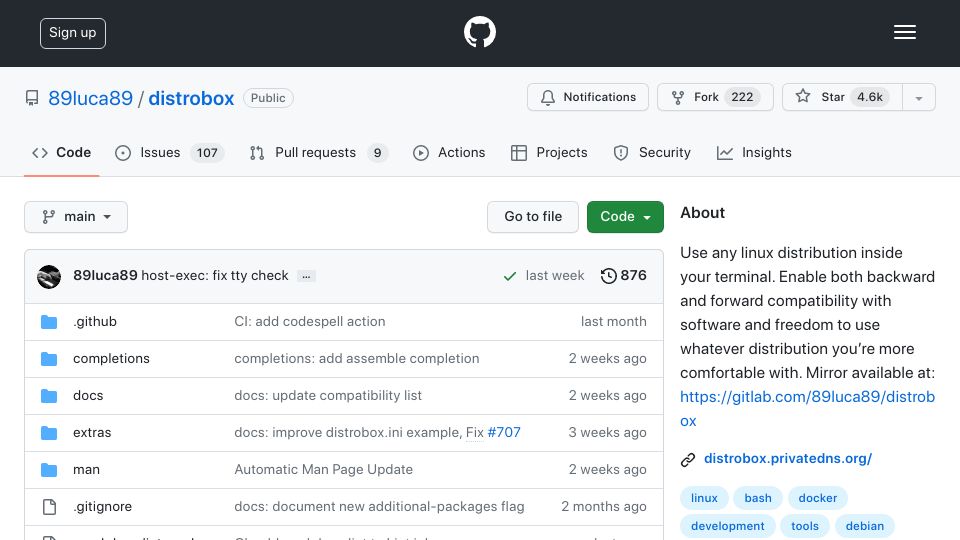Click the Star button
The image size is (960, 540).
click(x=842, y=97)
